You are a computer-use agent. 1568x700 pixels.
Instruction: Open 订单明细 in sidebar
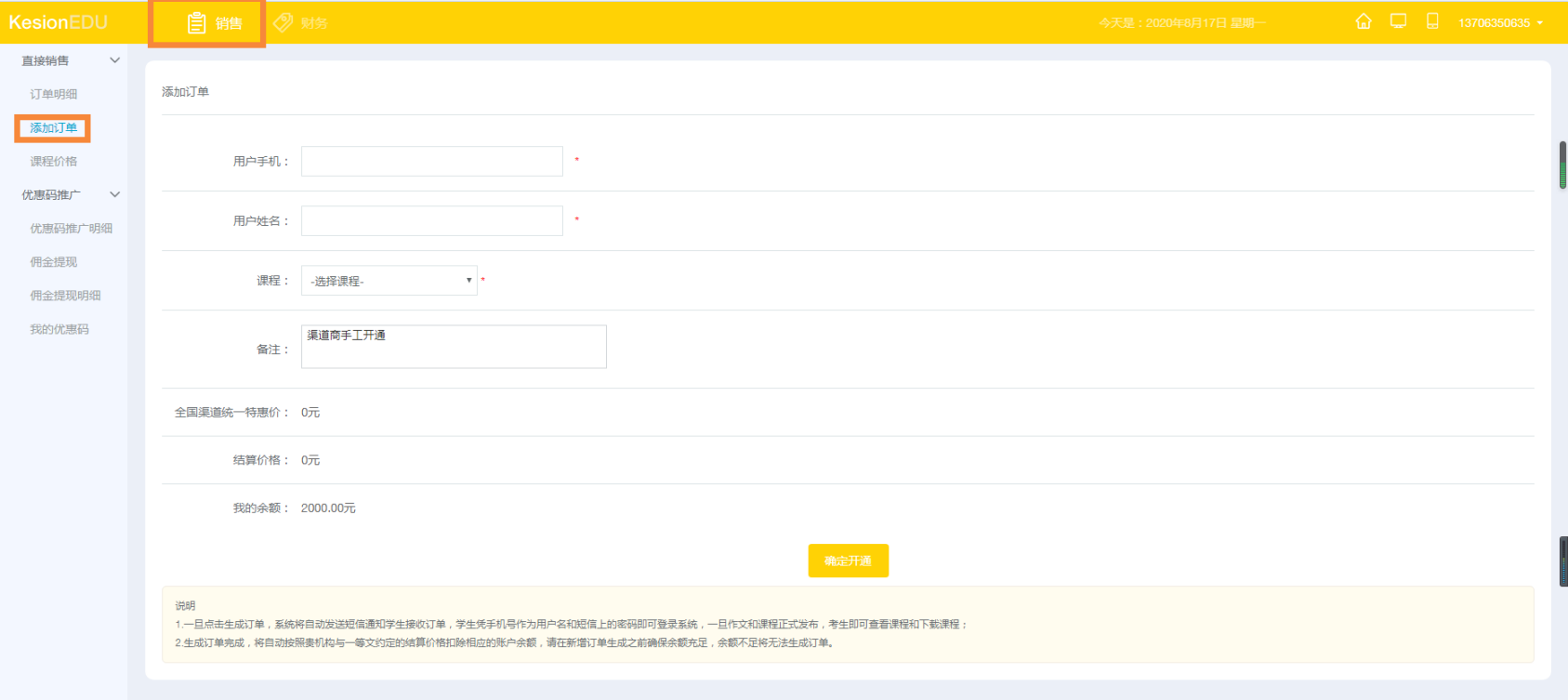click(x=54, y=95)
